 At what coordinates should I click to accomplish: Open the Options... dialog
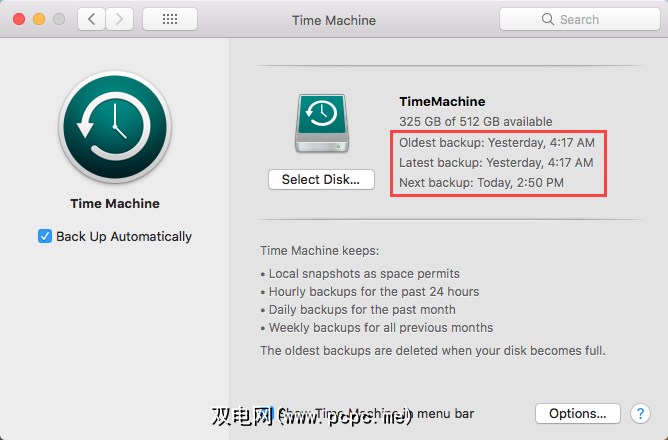[578, 413]
